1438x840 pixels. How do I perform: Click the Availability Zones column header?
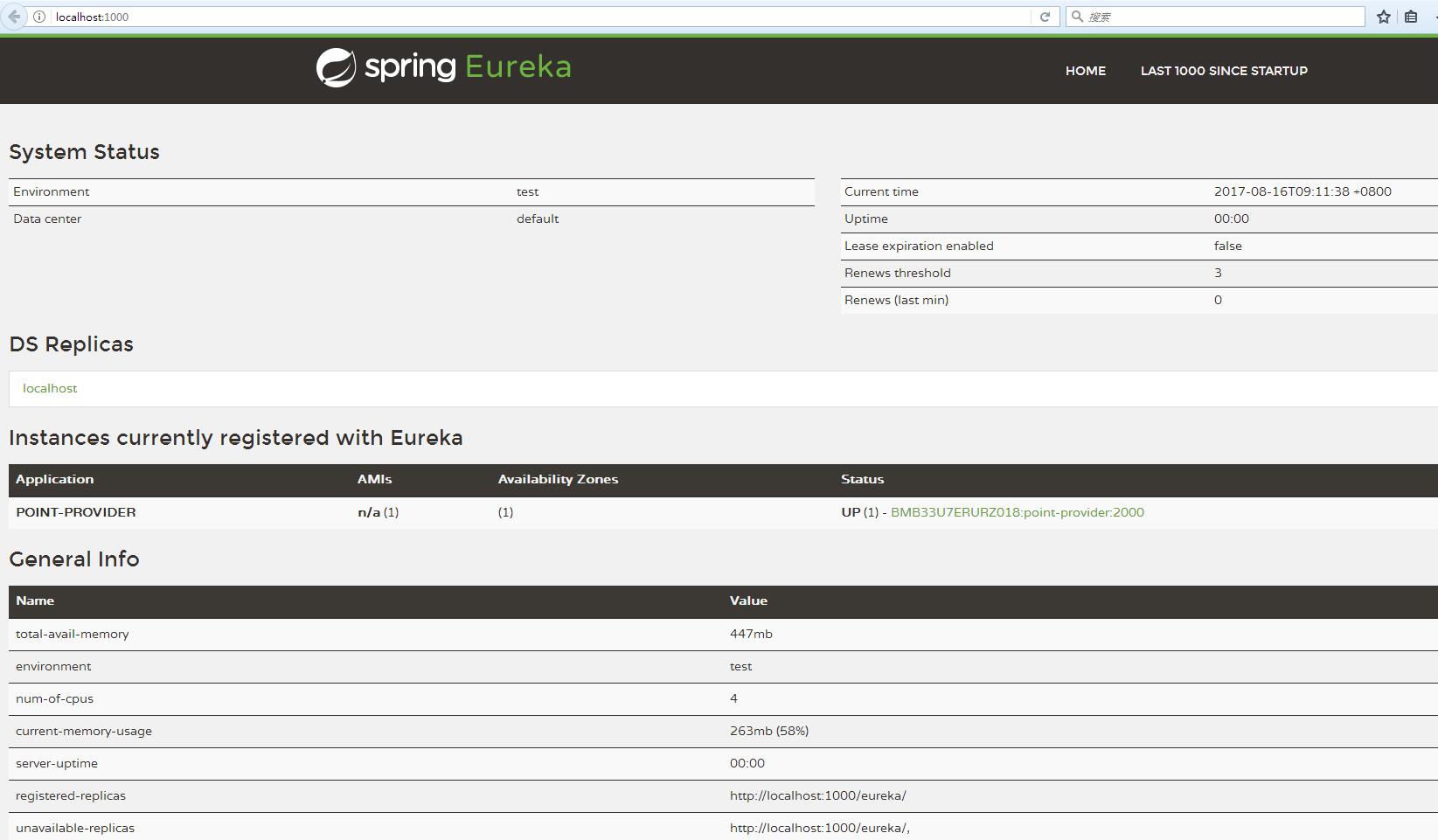click(558, 479)
